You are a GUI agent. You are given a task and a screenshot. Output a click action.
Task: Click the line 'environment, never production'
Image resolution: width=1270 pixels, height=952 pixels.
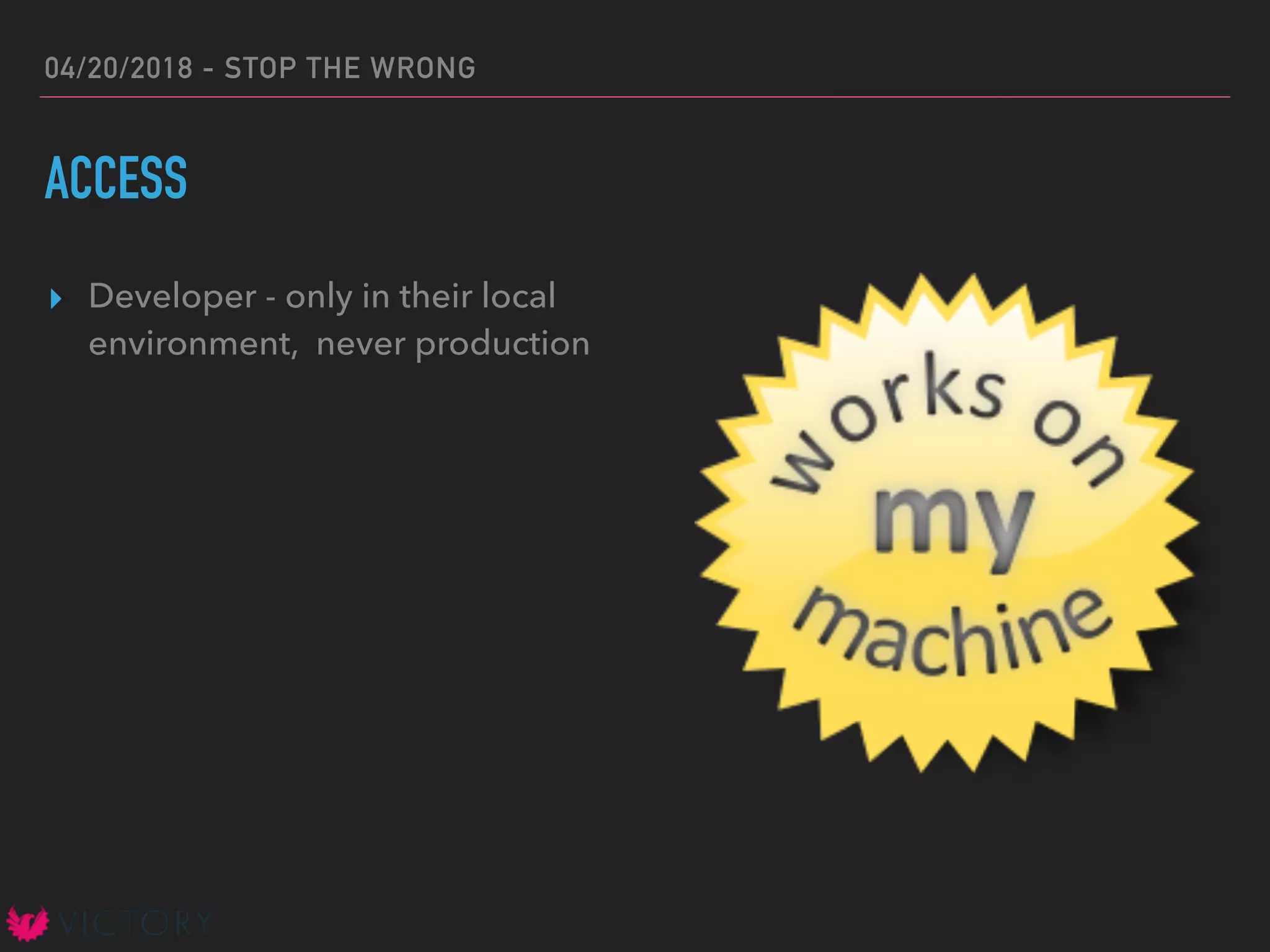(339, 344)
